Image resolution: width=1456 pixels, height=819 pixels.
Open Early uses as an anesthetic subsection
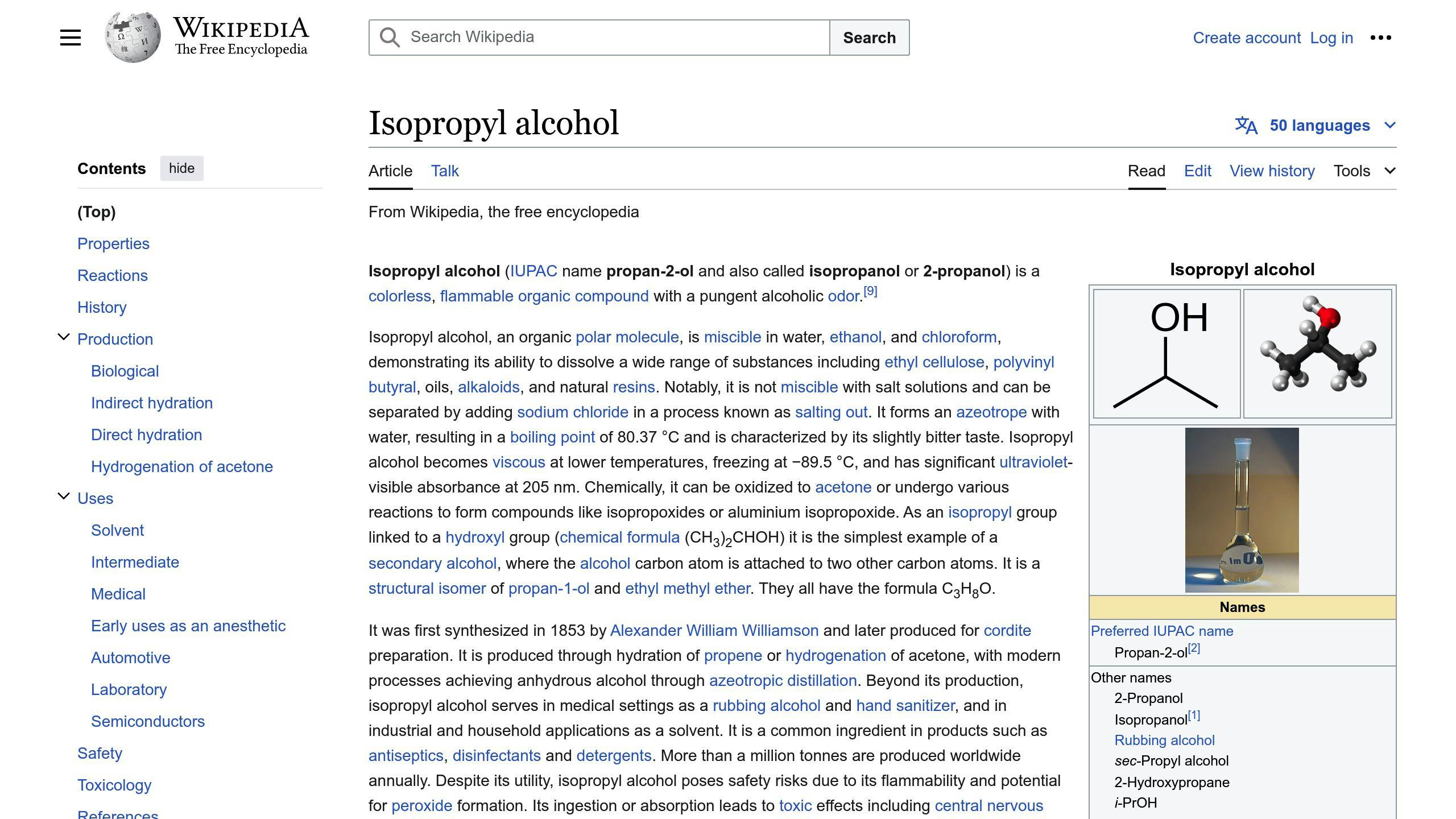188,626
